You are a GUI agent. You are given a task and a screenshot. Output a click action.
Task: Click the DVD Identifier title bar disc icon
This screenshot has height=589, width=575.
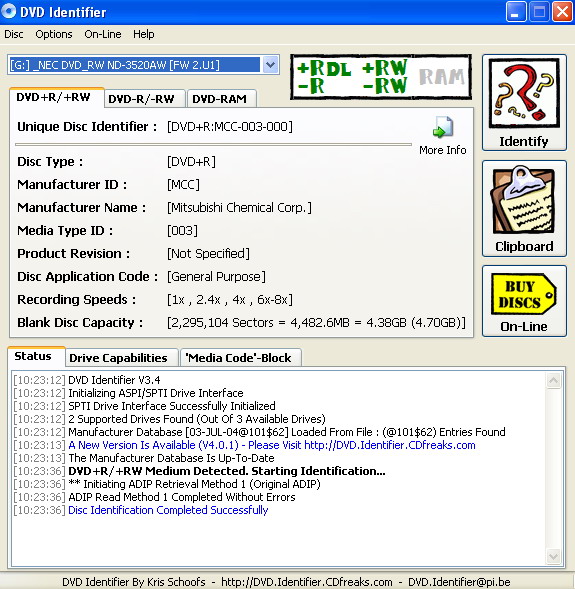[9, 11]
